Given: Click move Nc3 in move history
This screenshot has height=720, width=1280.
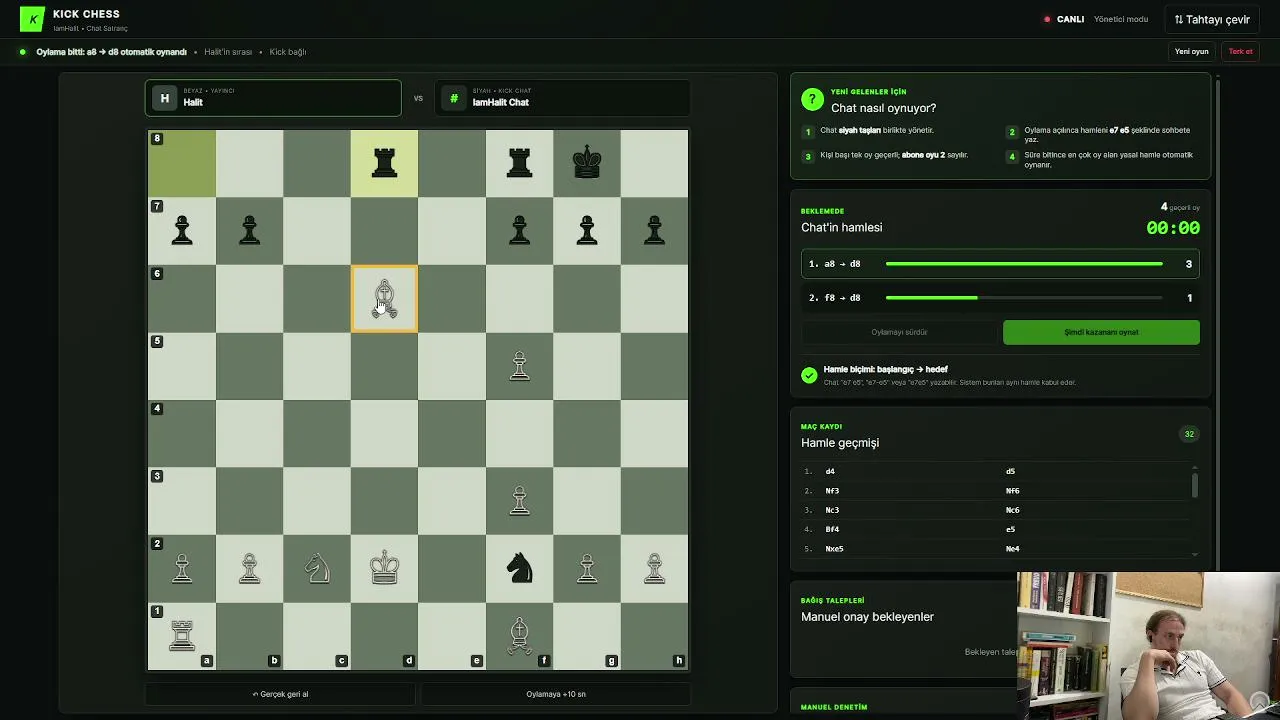Looking at the screenshot, I should (x=832, y=510).
